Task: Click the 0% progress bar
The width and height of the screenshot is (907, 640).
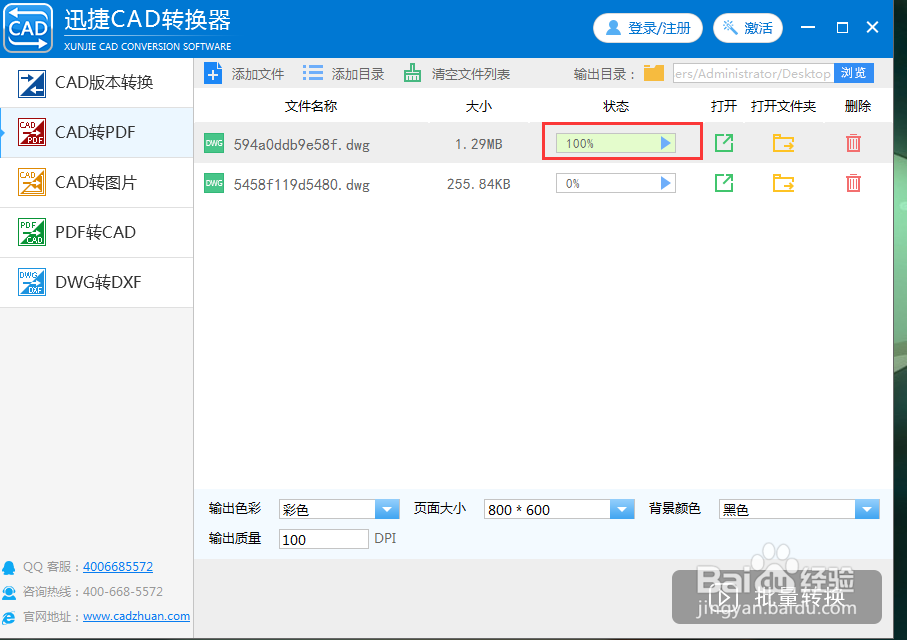Action: coord(615,183)
